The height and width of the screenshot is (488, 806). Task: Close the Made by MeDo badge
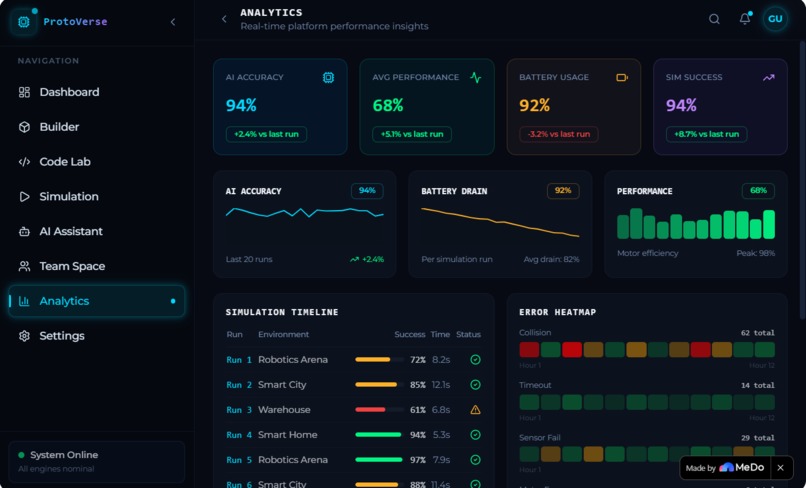(780, 468)
